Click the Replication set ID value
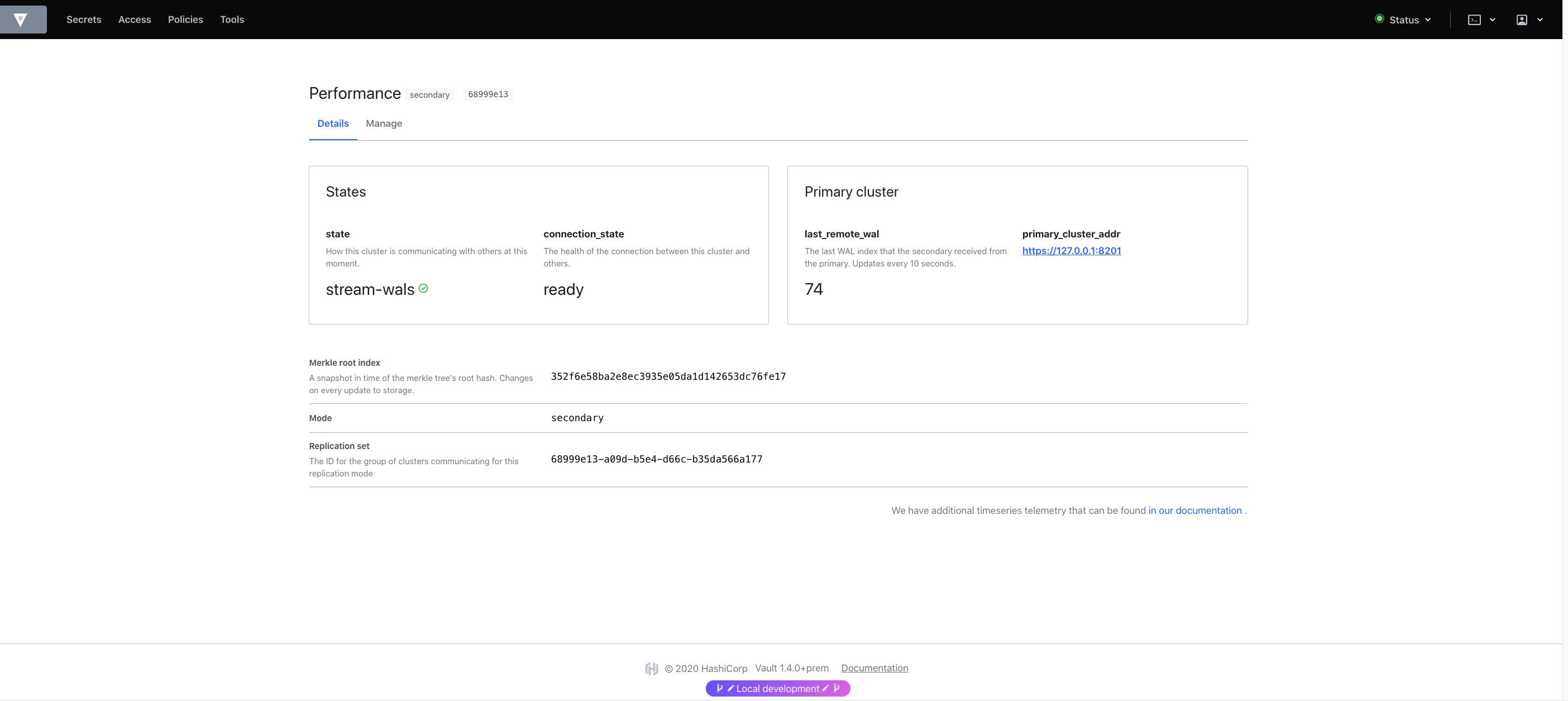Screen dimensions: 1568x701 [657, 459]
